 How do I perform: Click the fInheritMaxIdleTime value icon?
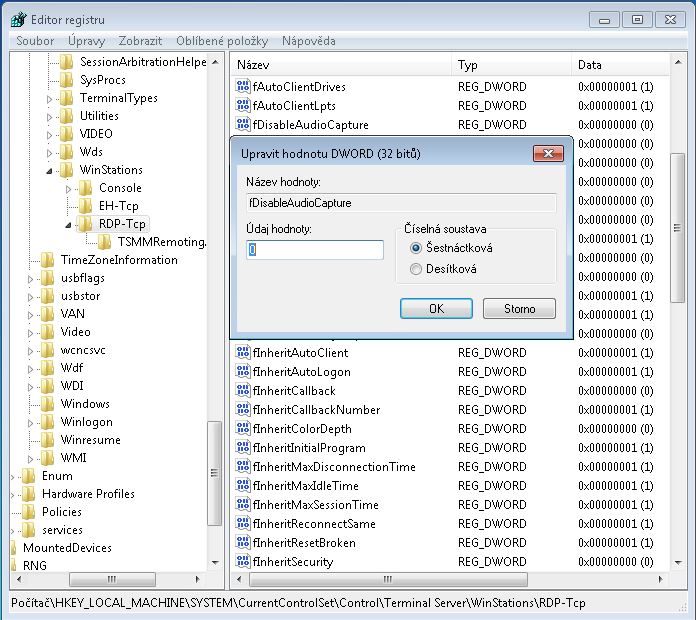(243, 486)
